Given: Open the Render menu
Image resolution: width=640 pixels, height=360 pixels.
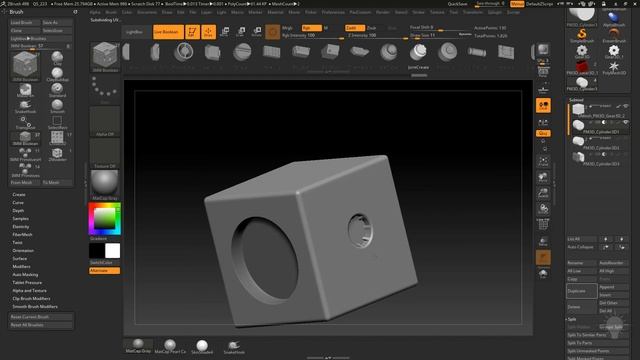Looking at the screenshot, I should 382,12.
